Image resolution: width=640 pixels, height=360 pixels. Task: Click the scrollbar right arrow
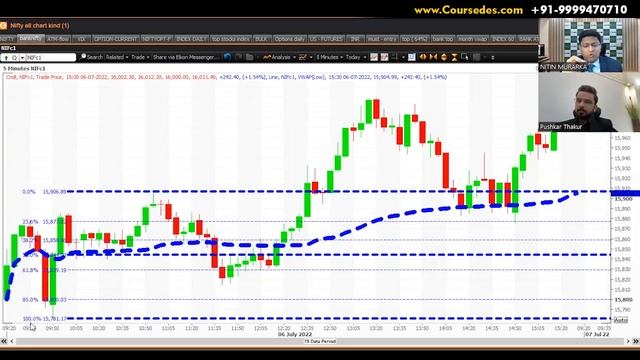click(628, 341)
